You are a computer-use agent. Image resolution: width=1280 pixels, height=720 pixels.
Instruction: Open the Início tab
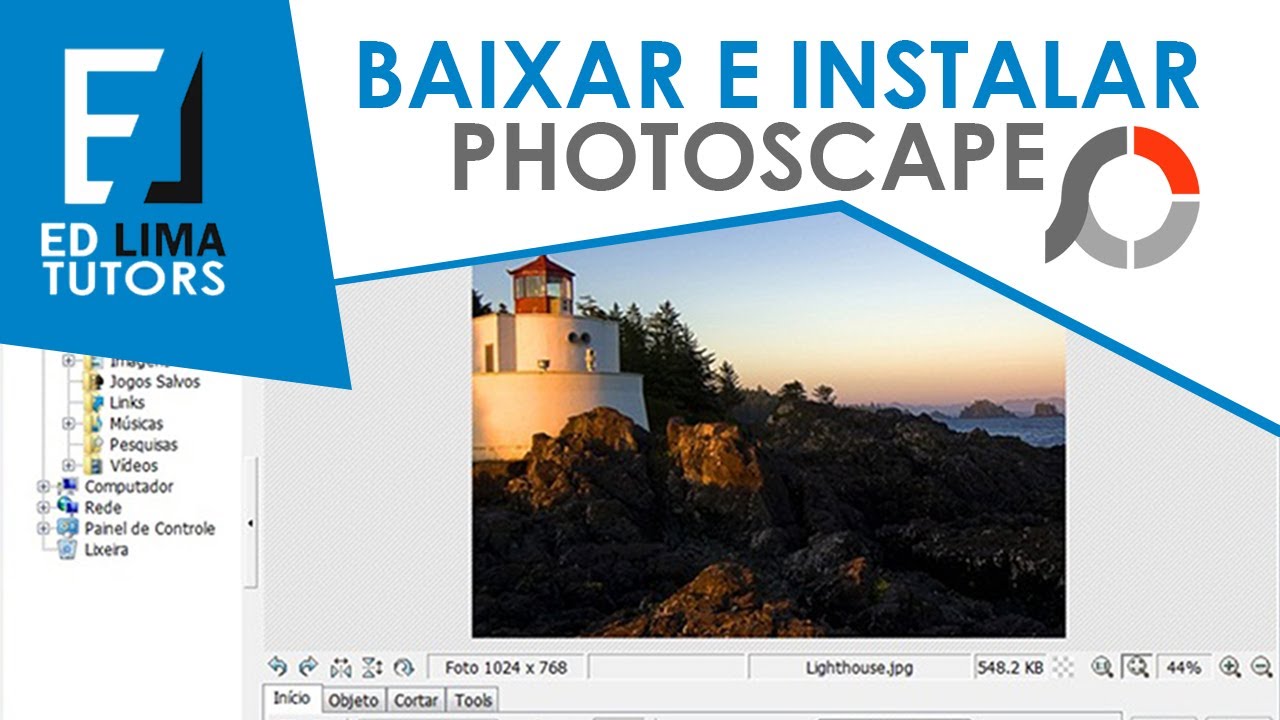291,699
